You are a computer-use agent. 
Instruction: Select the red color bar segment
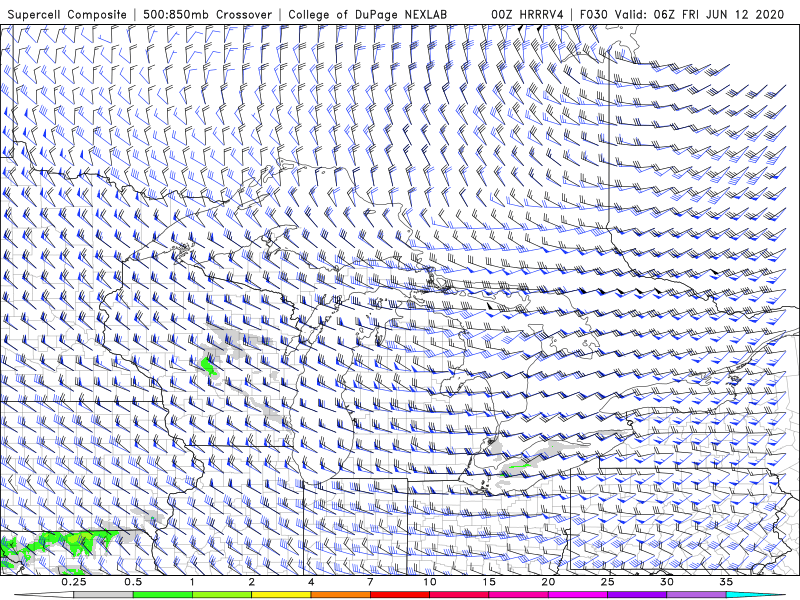coord(400,595)
